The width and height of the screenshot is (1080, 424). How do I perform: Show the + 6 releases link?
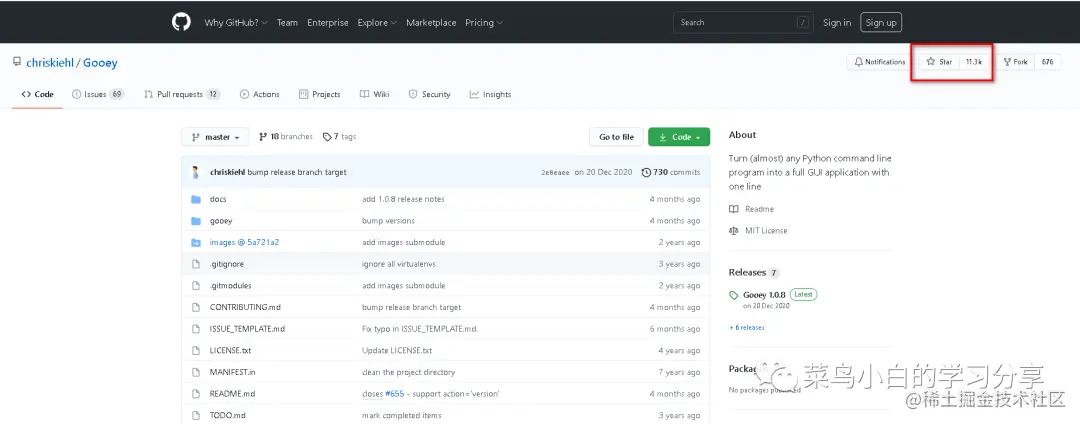(747, 328)
